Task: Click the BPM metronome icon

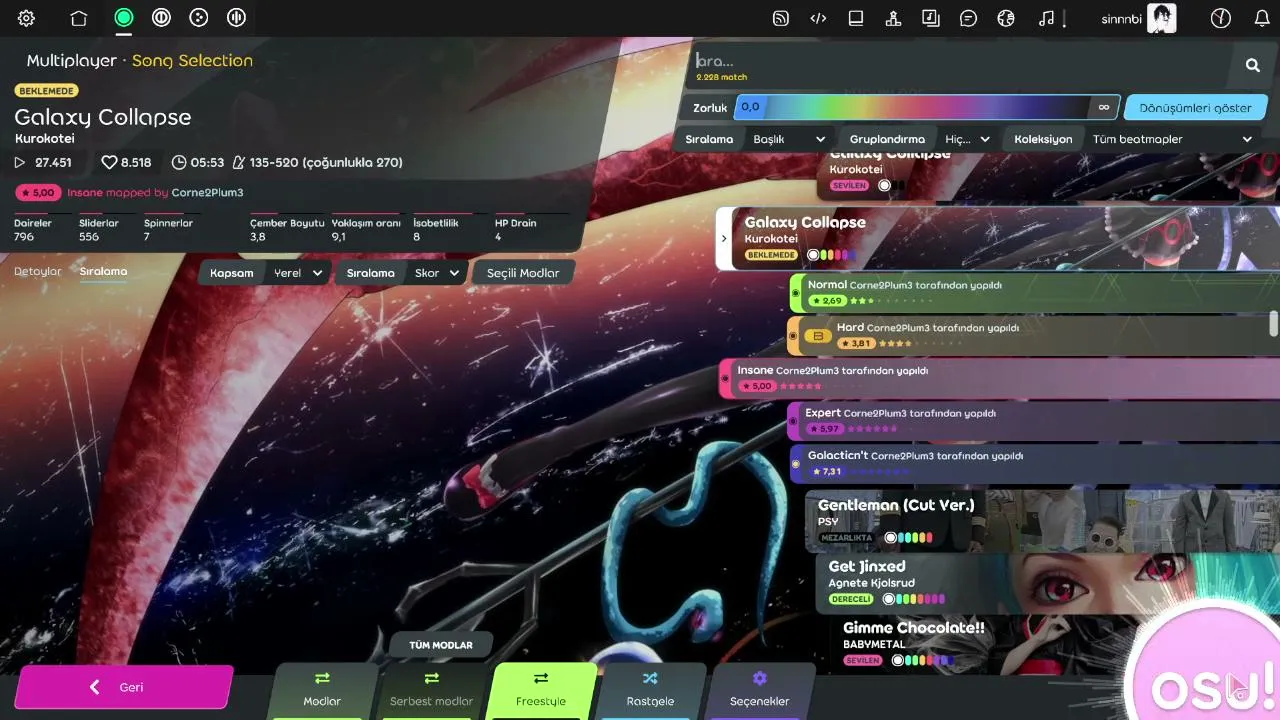Action: 238,162
